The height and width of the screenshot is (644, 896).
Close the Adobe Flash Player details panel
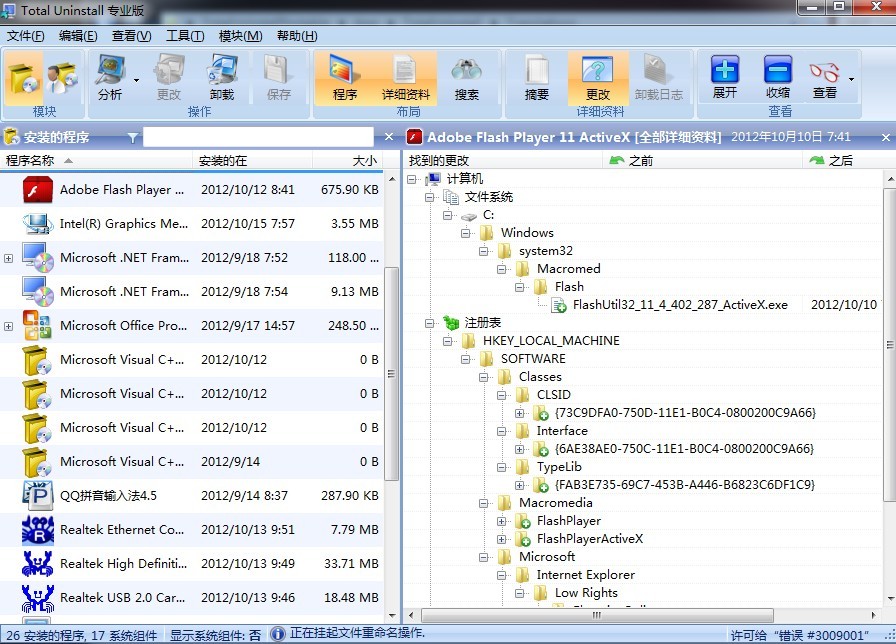click(886, 137)
